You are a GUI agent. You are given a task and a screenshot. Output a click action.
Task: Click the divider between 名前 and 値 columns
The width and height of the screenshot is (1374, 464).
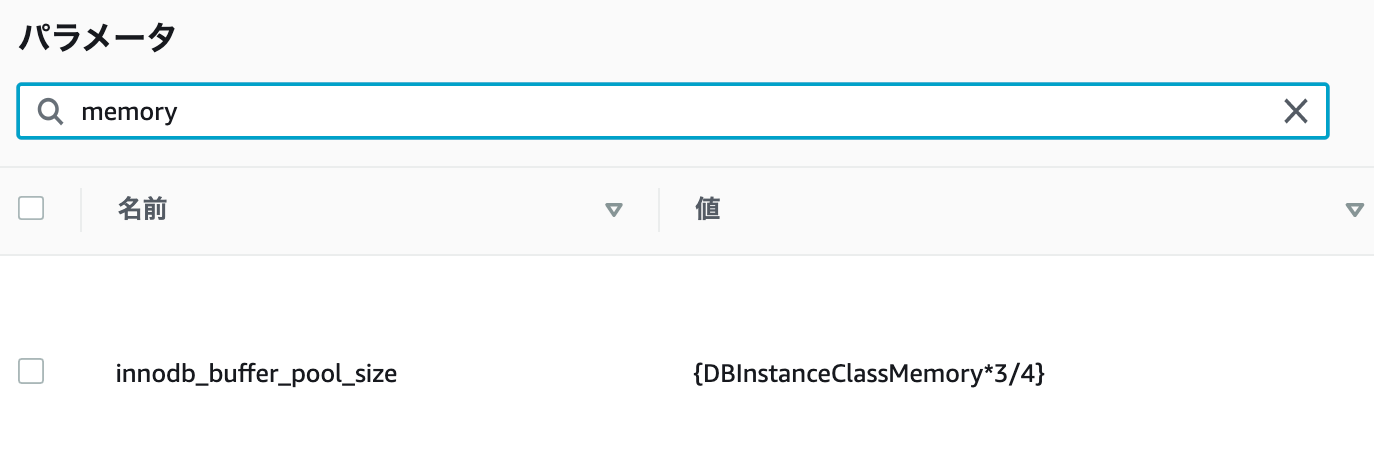pyautogui.click(x=659, y=210)
